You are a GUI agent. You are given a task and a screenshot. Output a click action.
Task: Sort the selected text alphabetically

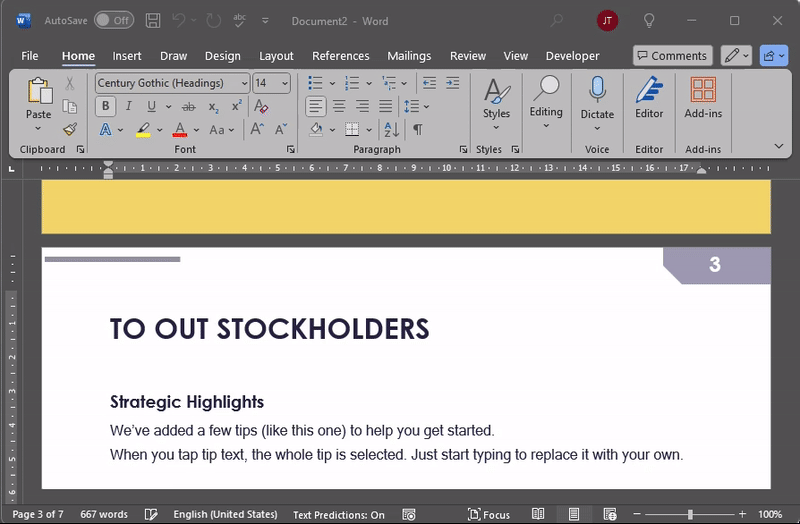click(391, 130)
